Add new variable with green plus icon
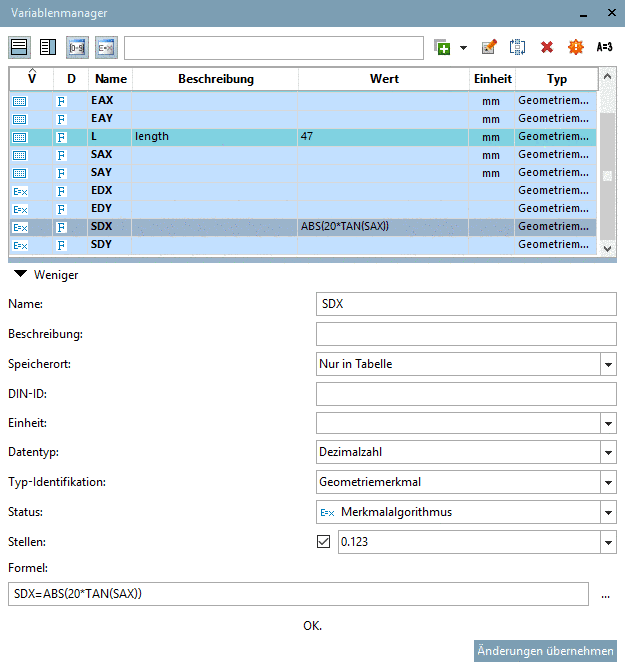625x671 pixels. tap(442, 47)
